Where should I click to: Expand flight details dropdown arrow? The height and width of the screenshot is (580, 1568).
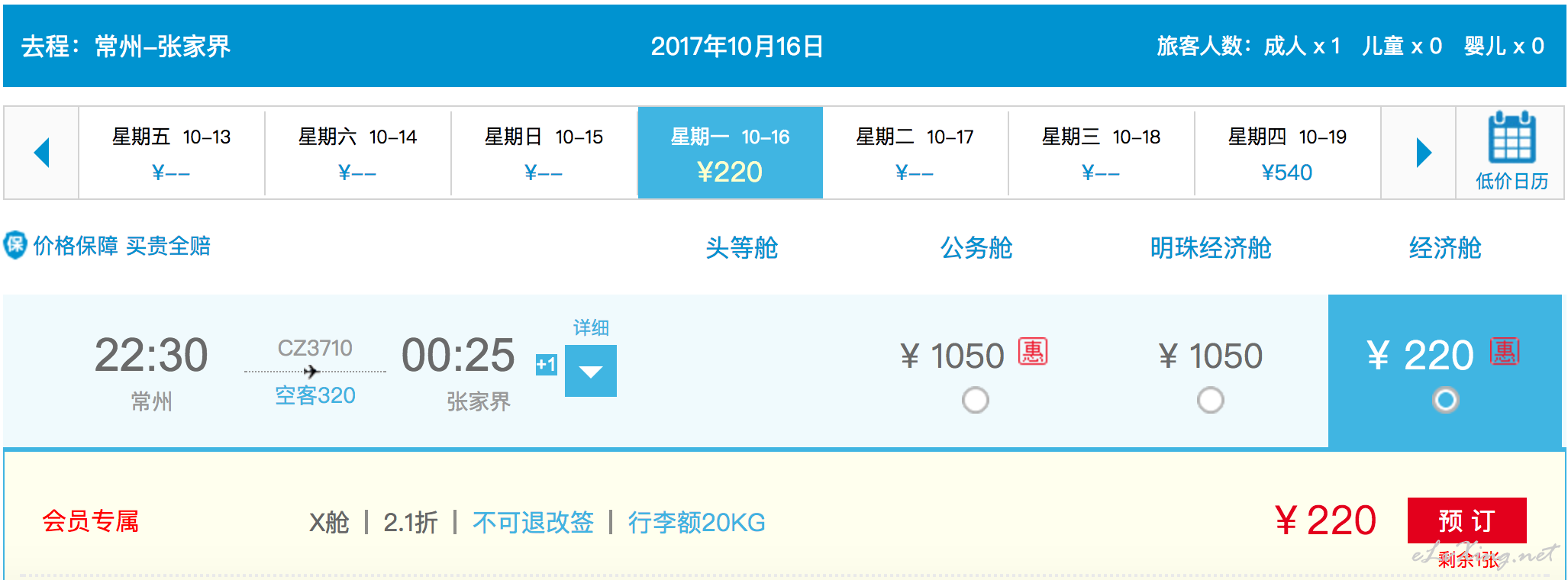click(x=591, y=371)
